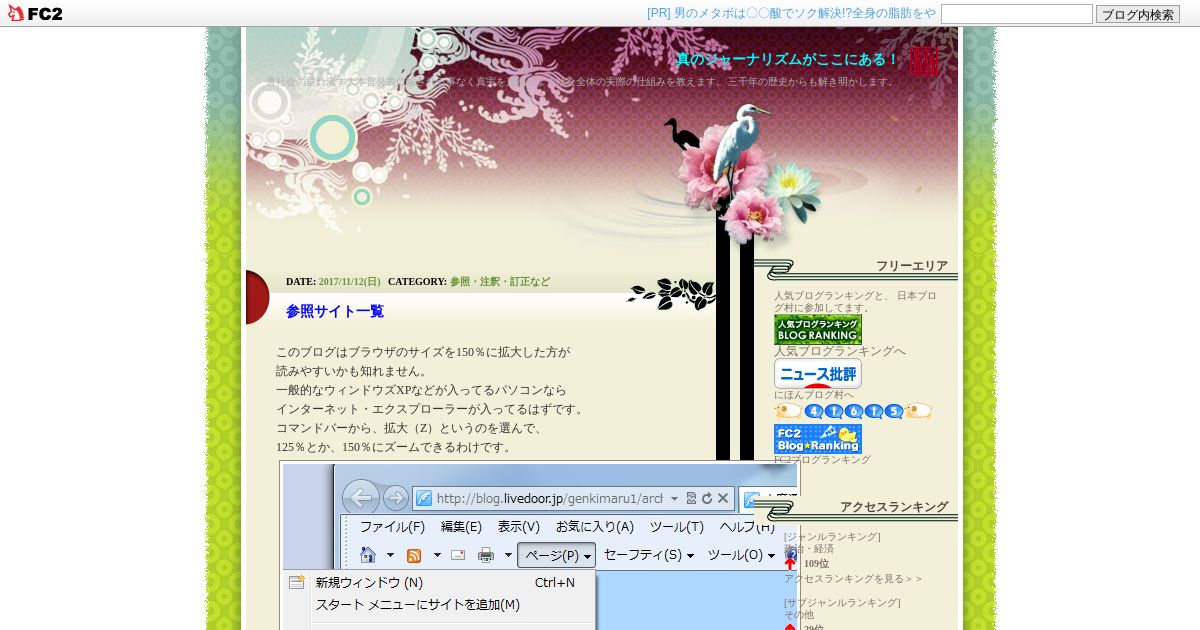Click the Back arrow in the IE screenshot
This screenshot has height=630, width=1200.
(361, 498)
